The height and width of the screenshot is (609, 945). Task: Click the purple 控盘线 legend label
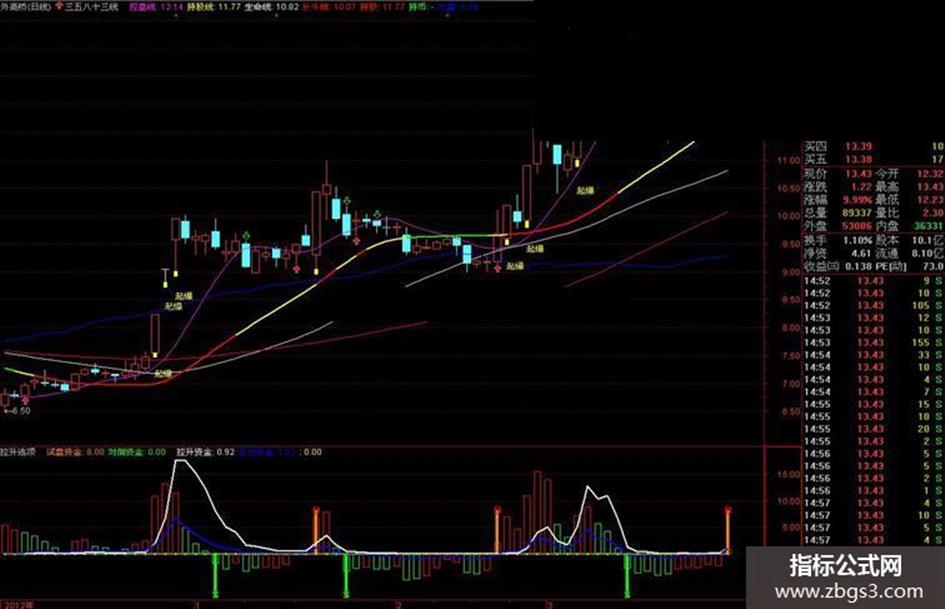pyautogui.click(x=143, y=7)
